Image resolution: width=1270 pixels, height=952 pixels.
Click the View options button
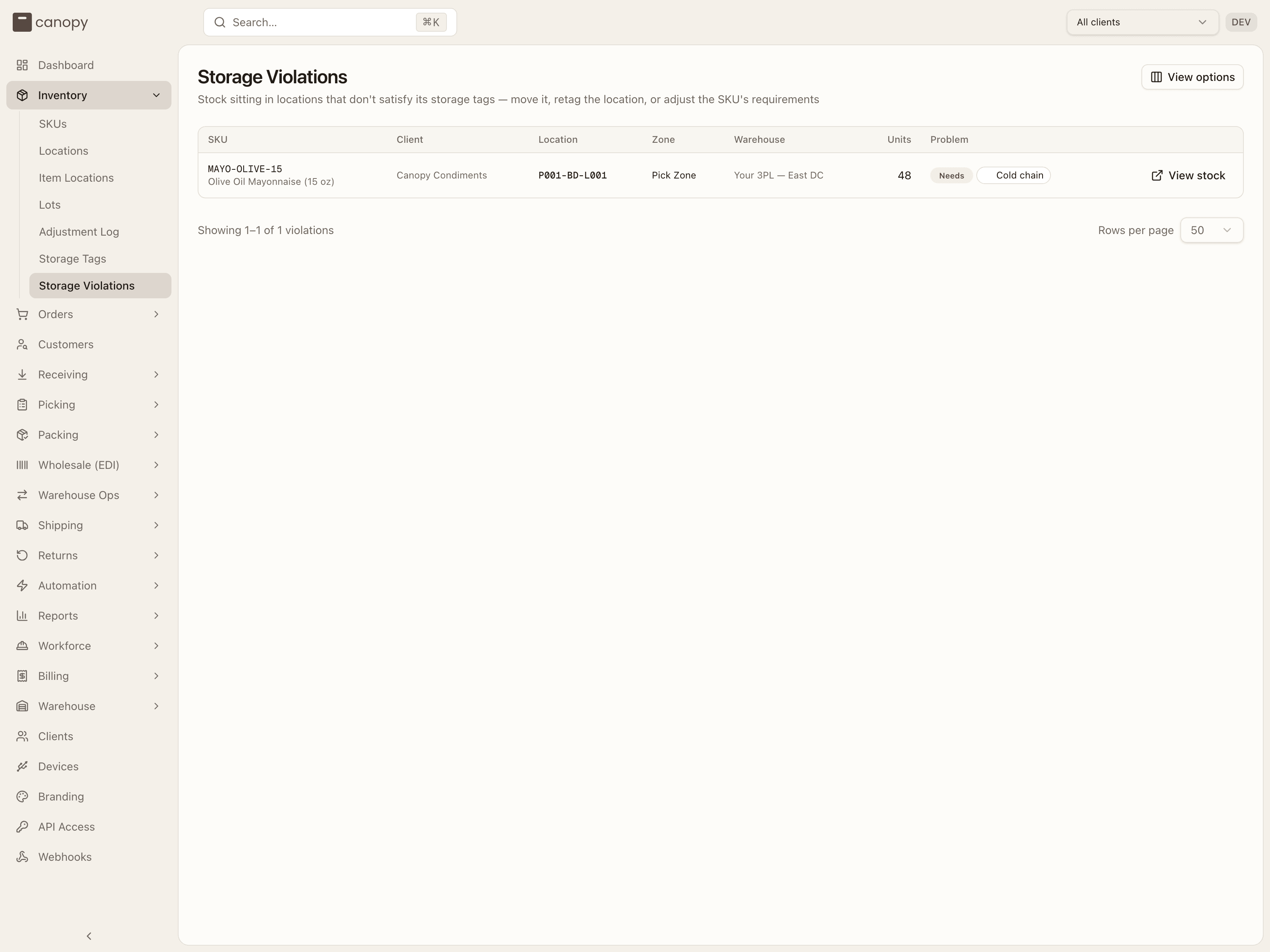point(1192,77)
